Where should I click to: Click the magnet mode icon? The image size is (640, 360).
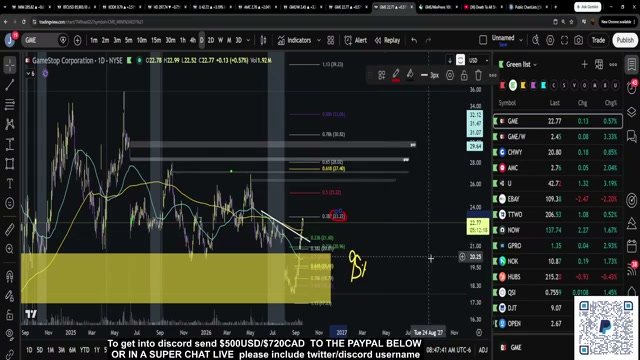(x=10, y=276)
